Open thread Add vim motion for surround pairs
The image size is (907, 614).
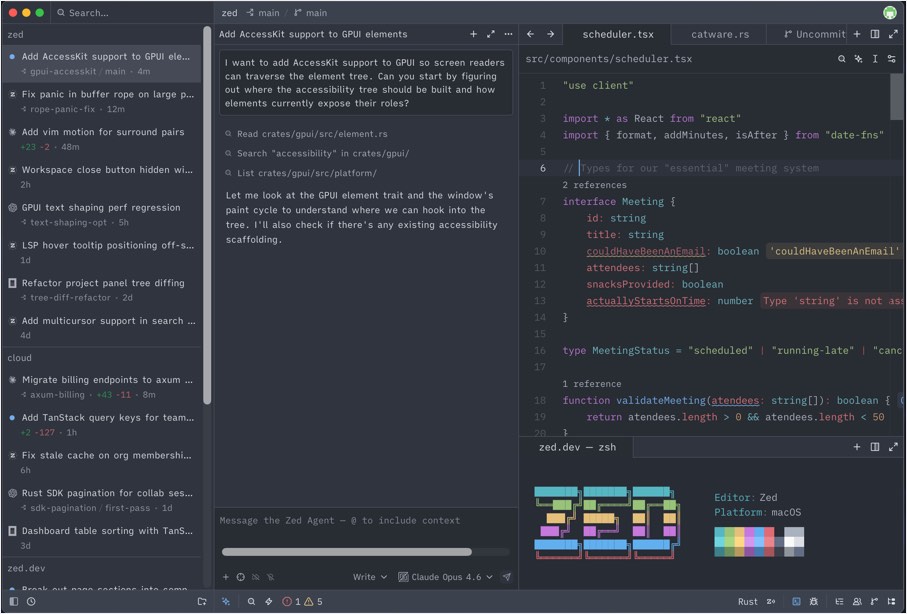pyautogui.click(x=101, y=139)
